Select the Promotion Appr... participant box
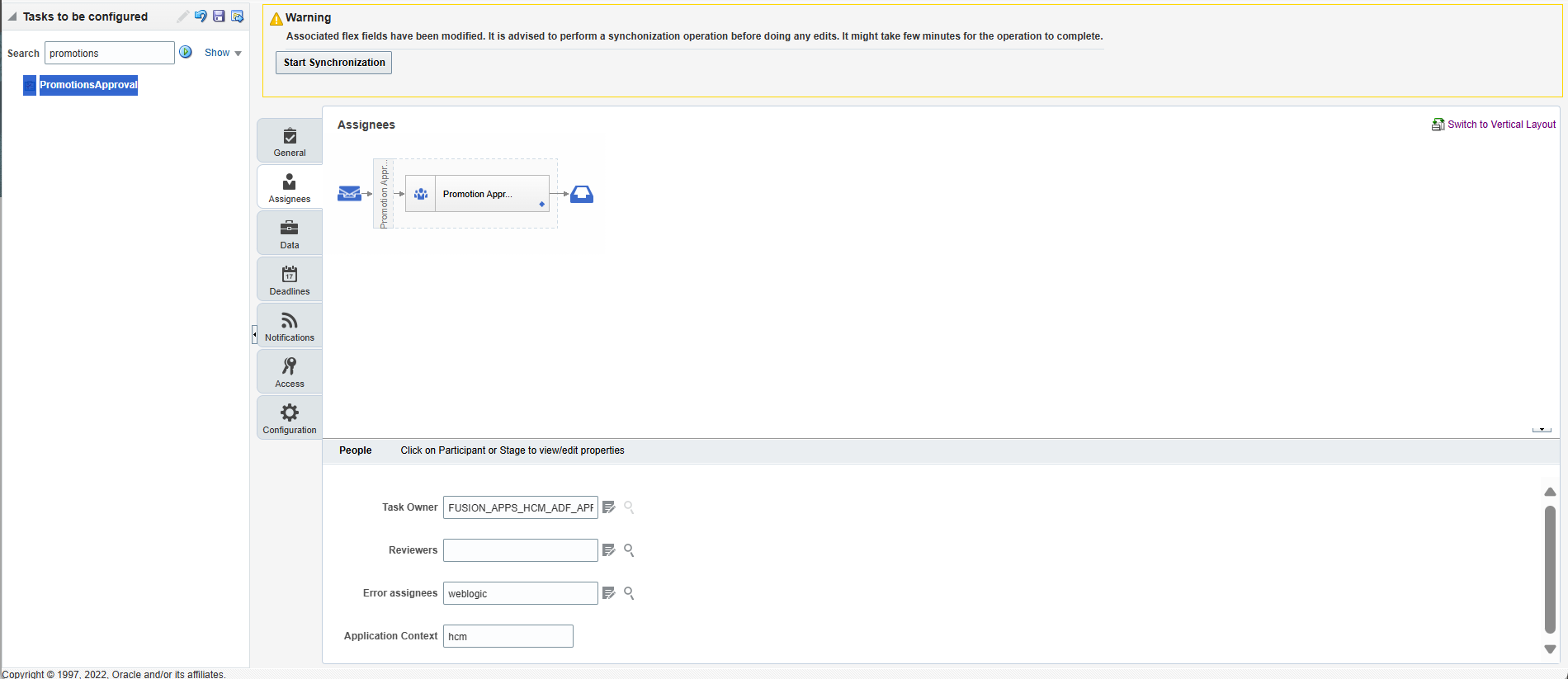The height and width of the screenshot is (679, 1568). [477, 194]
